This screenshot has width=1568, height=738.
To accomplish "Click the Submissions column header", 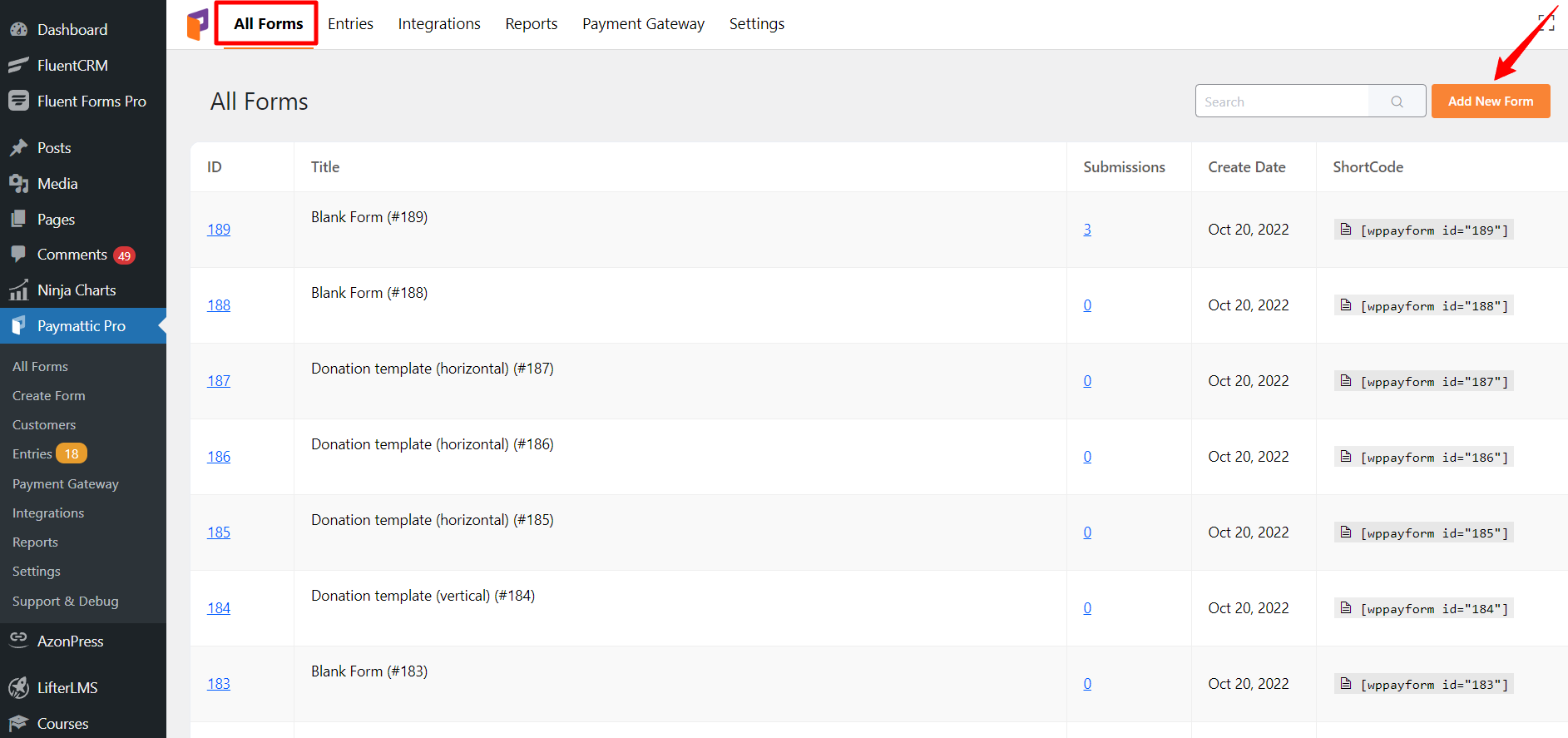I will click(x=1124, y=167).
